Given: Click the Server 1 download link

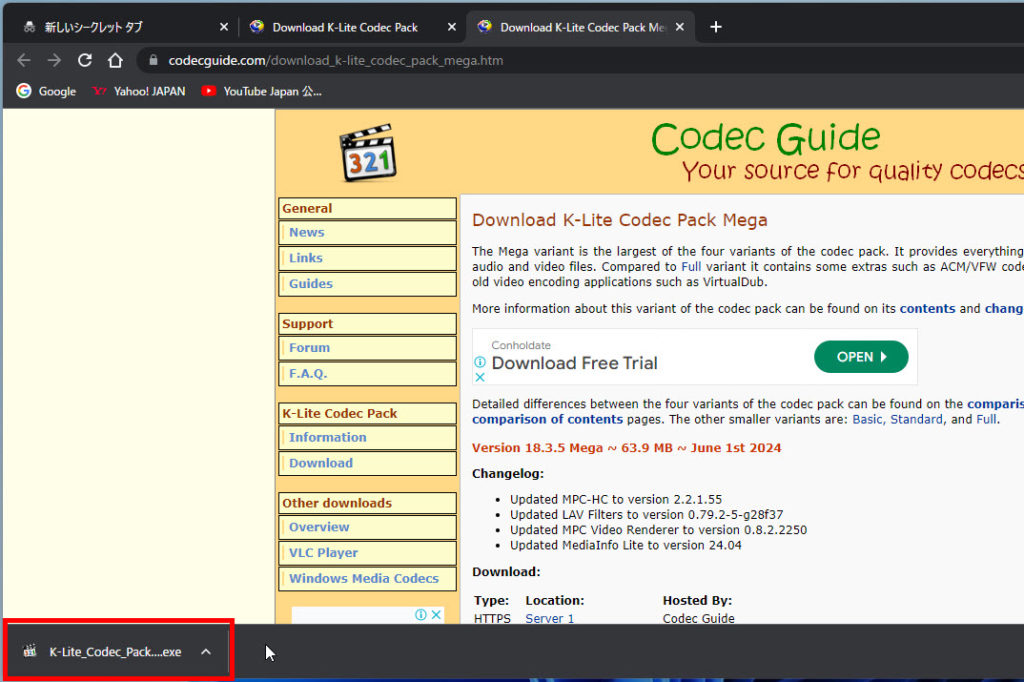Looking at the screenshot, I should pyautogui.click(x=550, y=619).
